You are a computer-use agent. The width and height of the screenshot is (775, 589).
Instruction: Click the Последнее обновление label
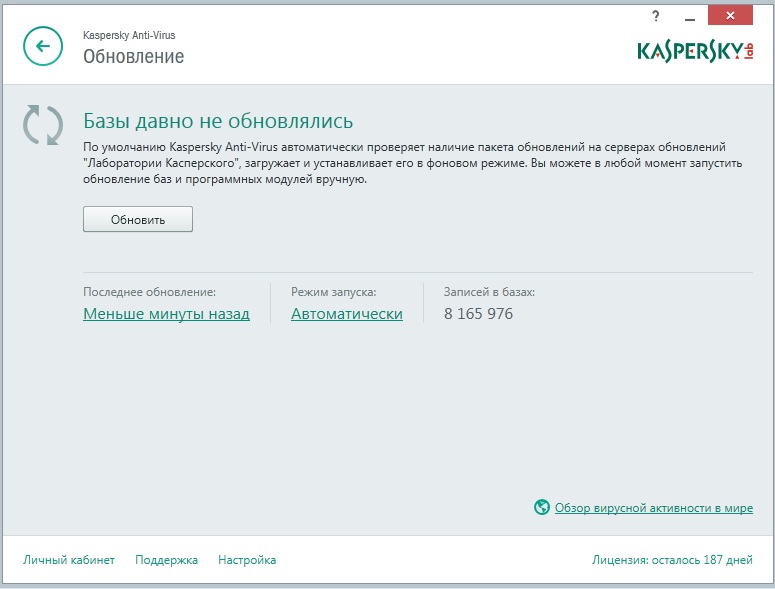149,292
